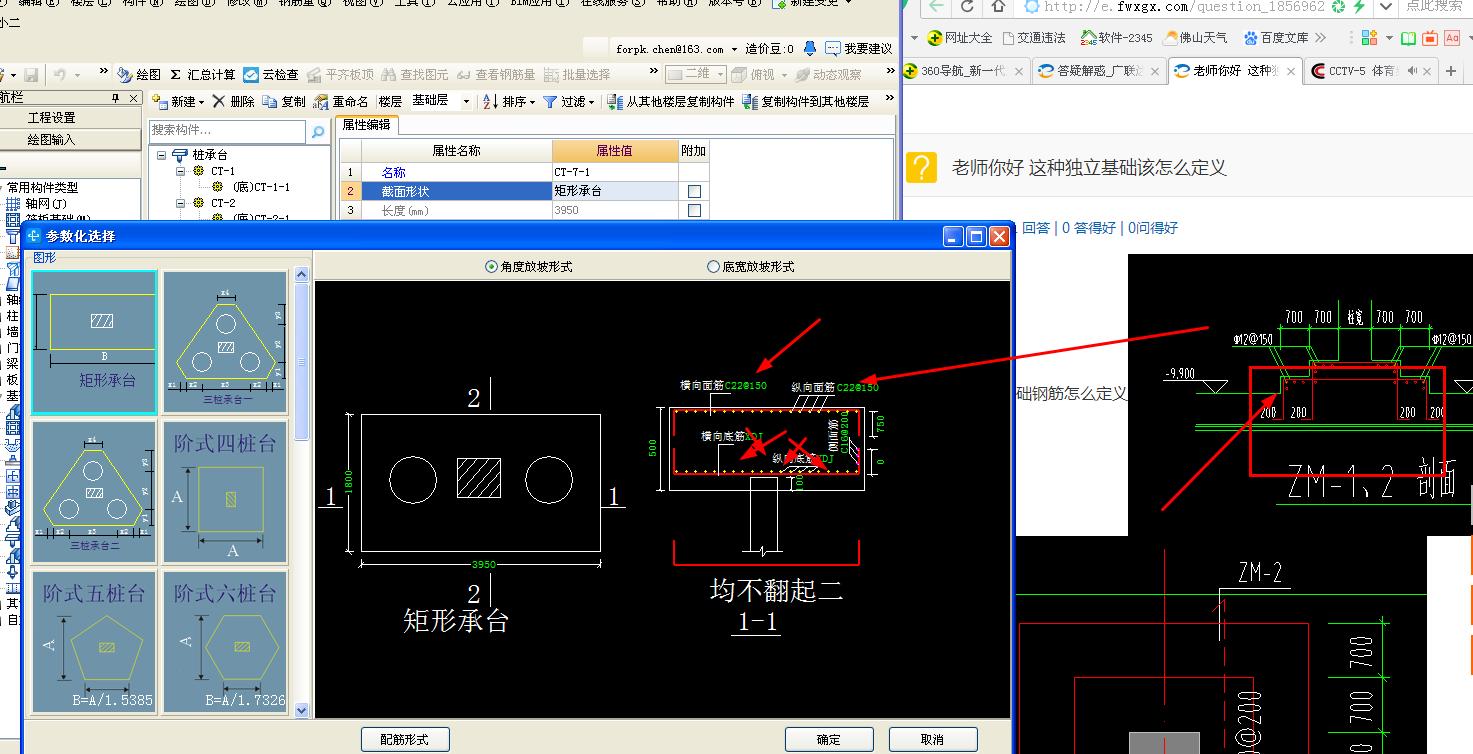
Task: Click the shape list scroll down arrow
Action: 303,709
